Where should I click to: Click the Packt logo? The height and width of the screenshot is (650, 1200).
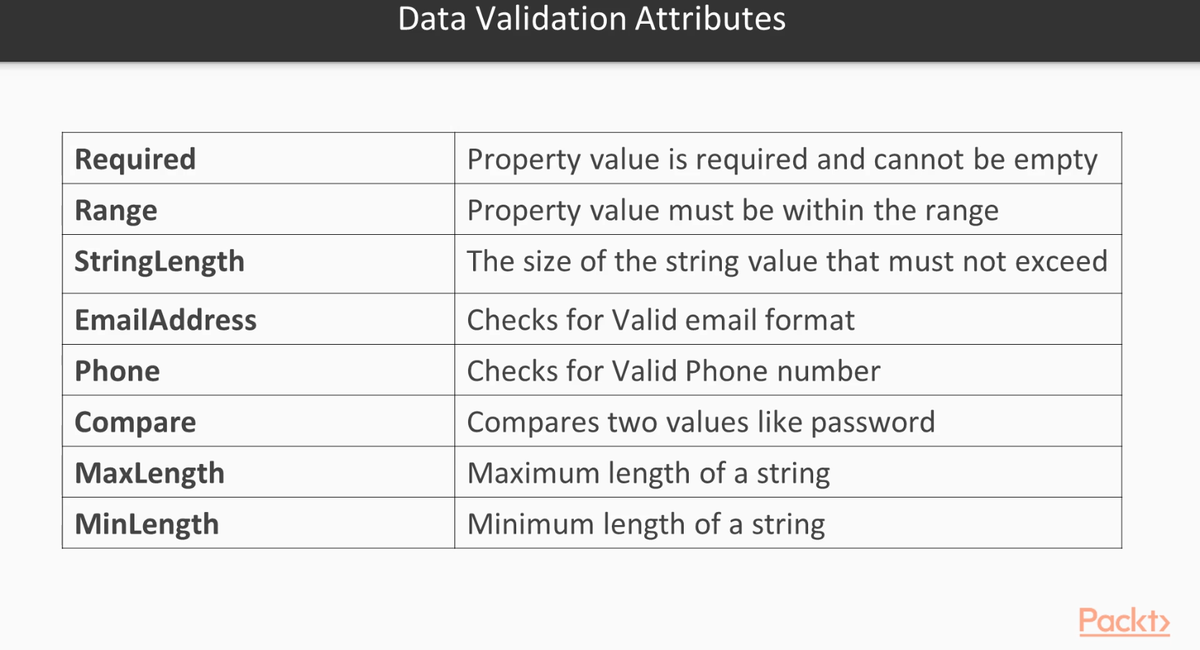[x=1124, y=621]
